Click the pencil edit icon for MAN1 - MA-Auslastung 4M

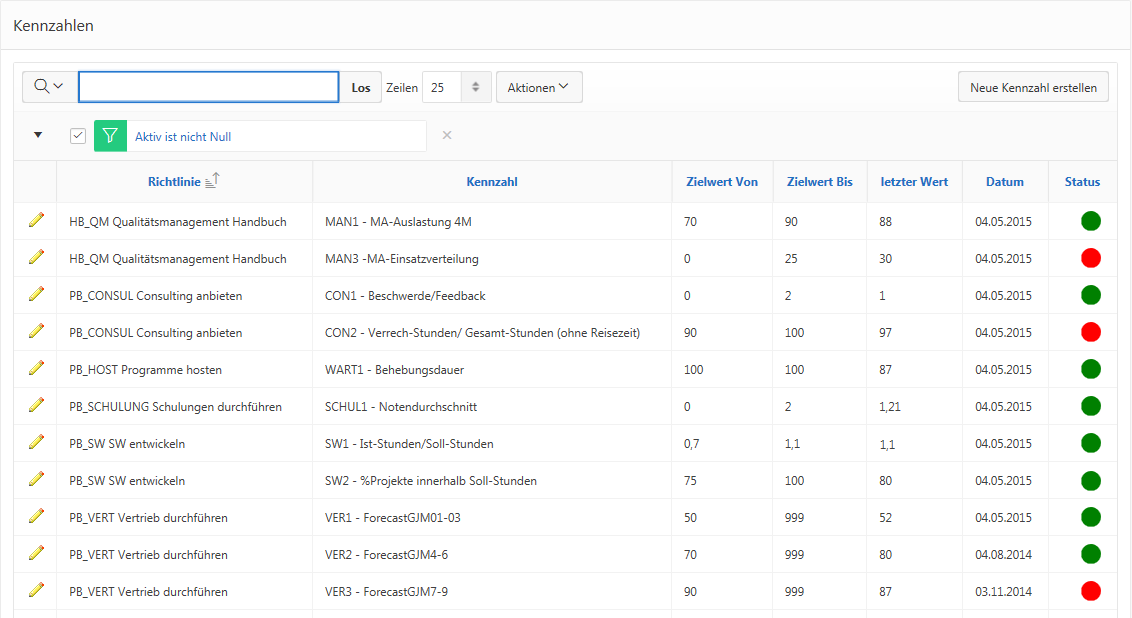pos(37,220)
